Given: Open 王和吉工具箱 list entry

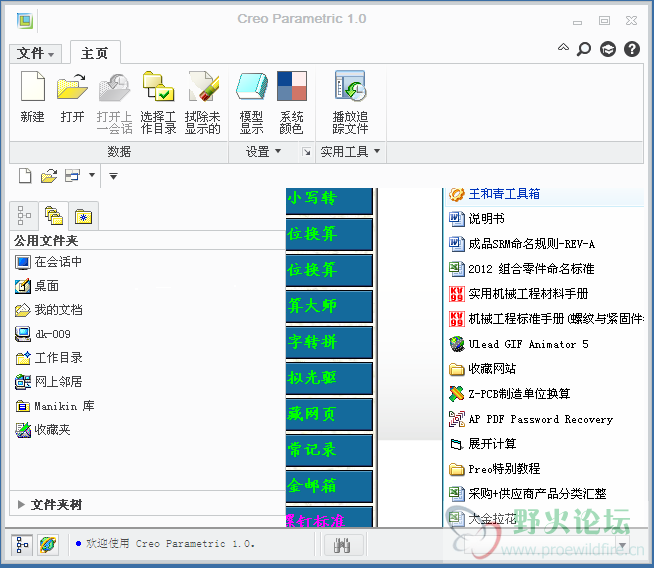Looking at the screenshot, I should point(494,194).
